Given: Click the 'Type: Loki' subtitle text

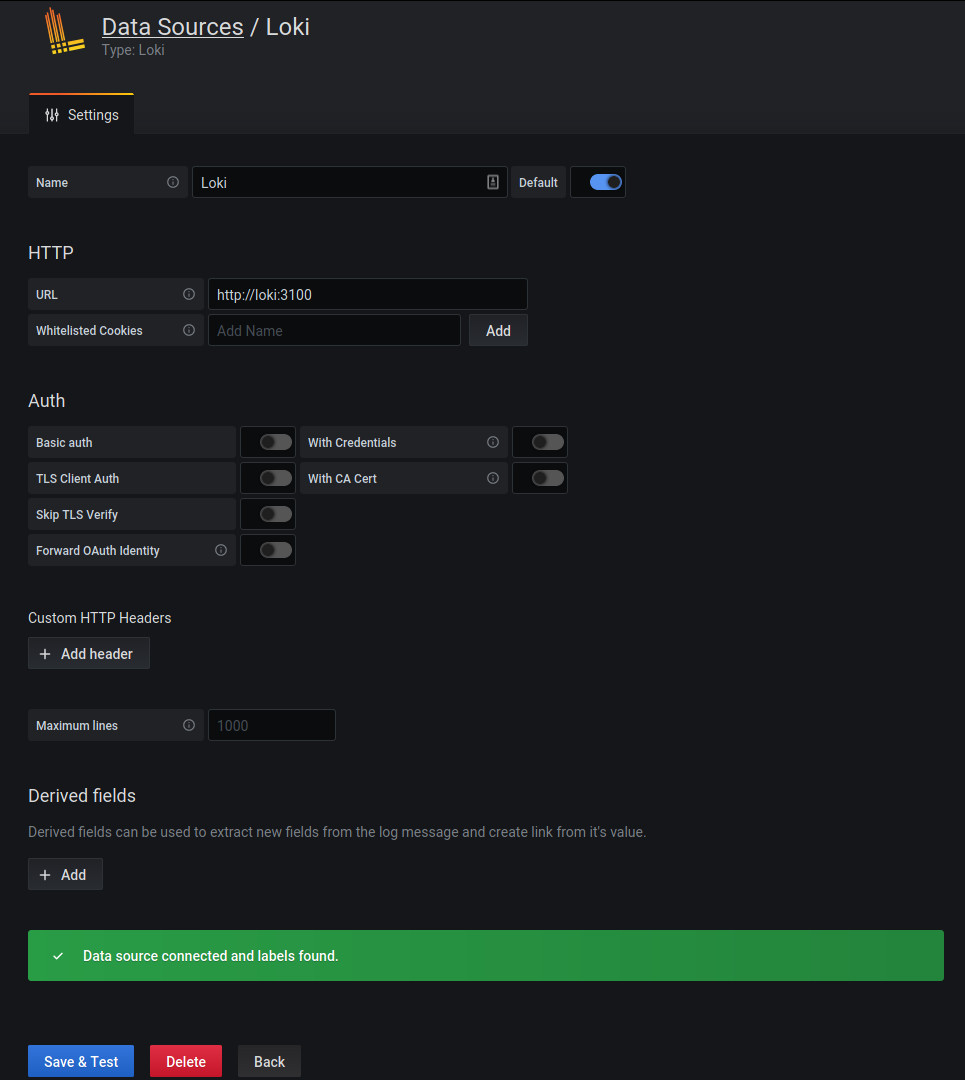Looking at the screenshot, I should click(133, 50).
